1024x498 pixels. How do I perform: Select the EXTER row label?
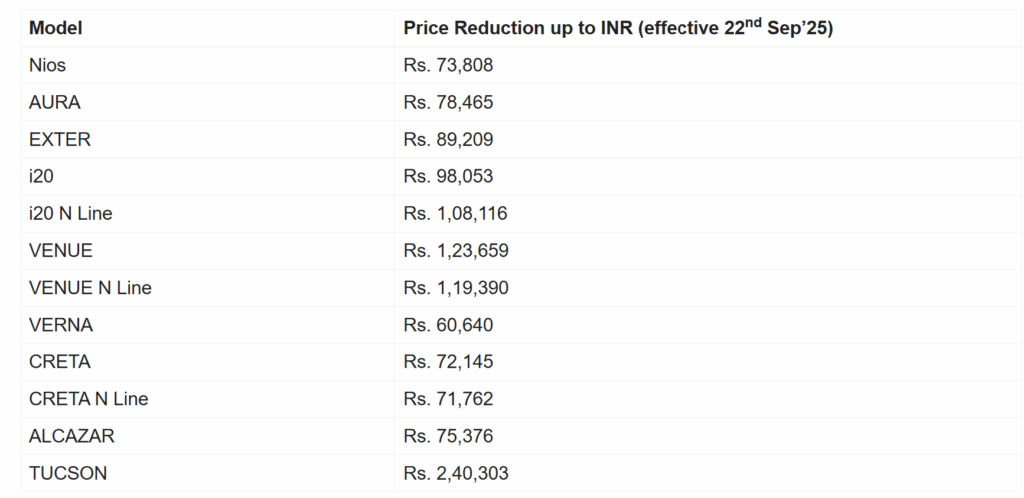60,139
